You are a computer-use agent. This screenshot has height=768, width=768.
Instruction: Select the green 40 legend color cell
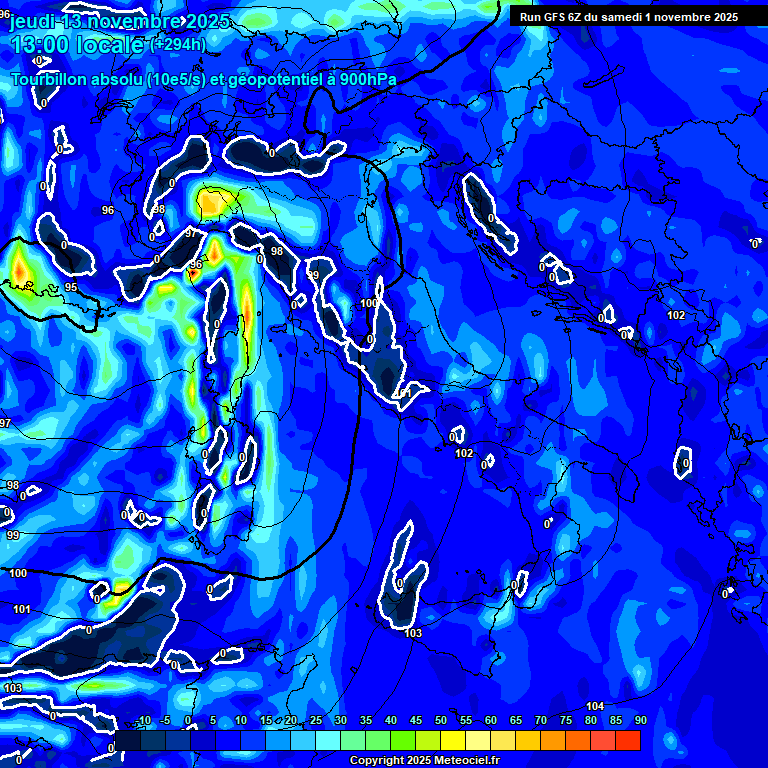[x=378, y=740]
